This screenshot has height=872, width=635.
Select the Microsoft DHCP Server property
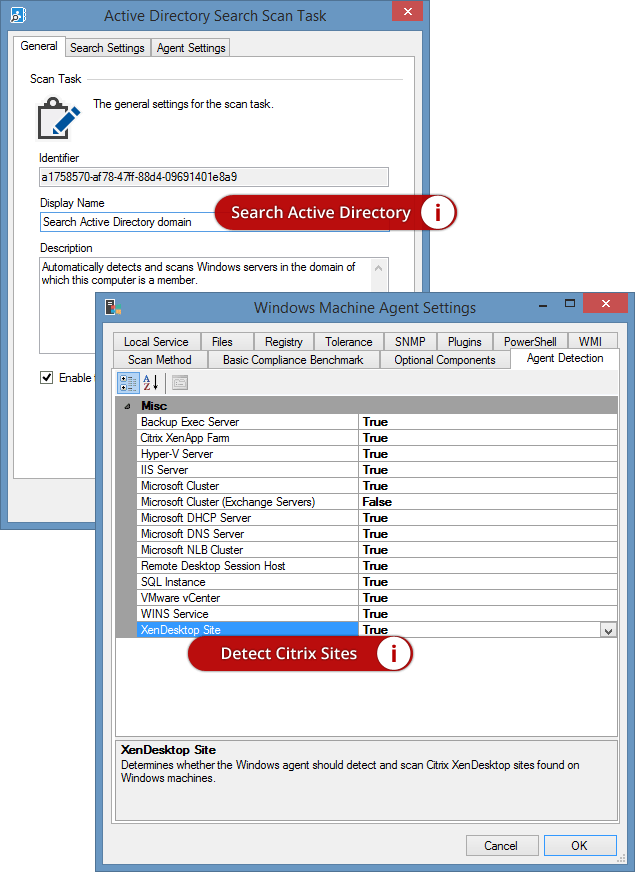pyautogui.click(x=247, y=518)
